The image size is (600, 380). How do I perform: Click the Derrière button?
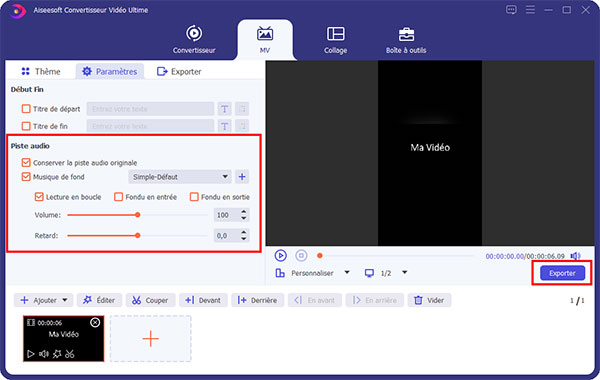(257, 300)
